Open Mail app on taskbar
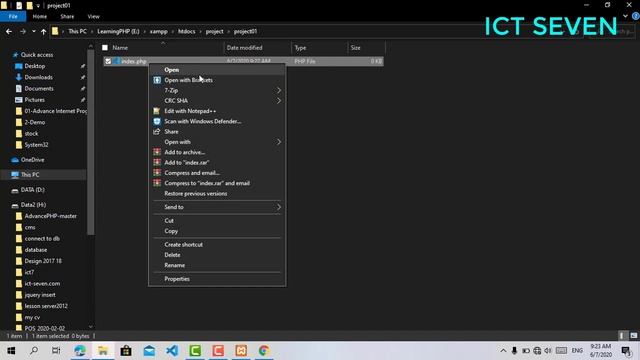This screenshot has height=360, width=640. click(149, 351)
